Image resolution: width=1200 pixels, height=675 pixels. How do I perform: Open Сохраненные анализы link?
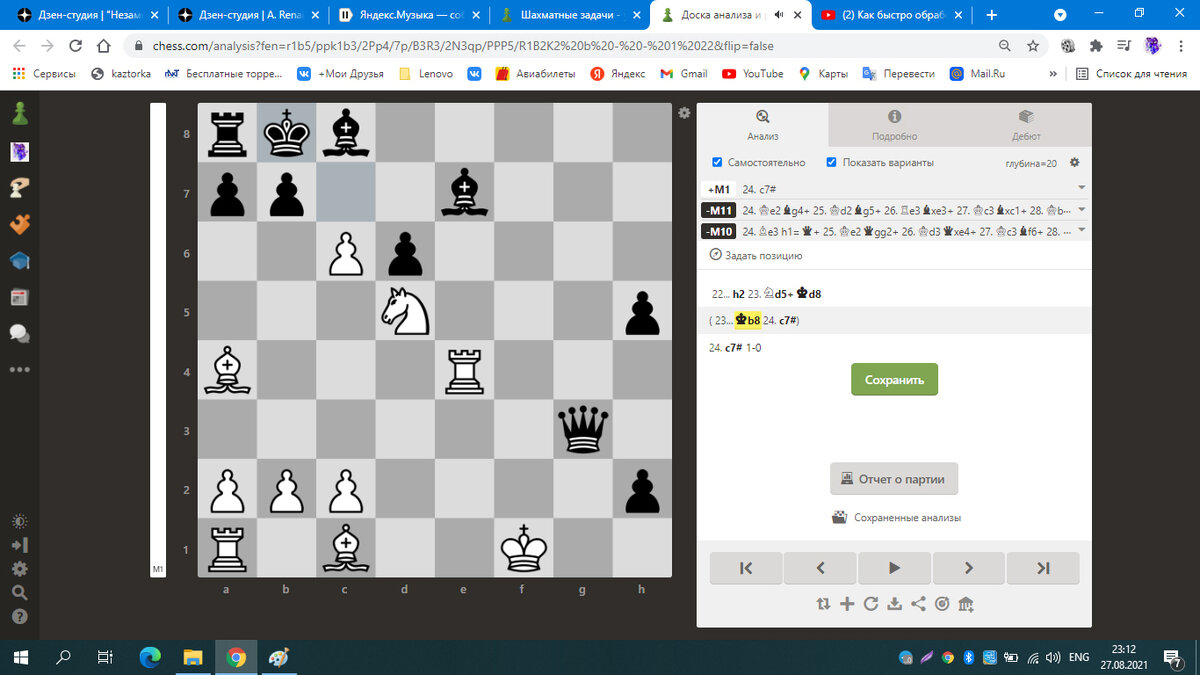896,518
